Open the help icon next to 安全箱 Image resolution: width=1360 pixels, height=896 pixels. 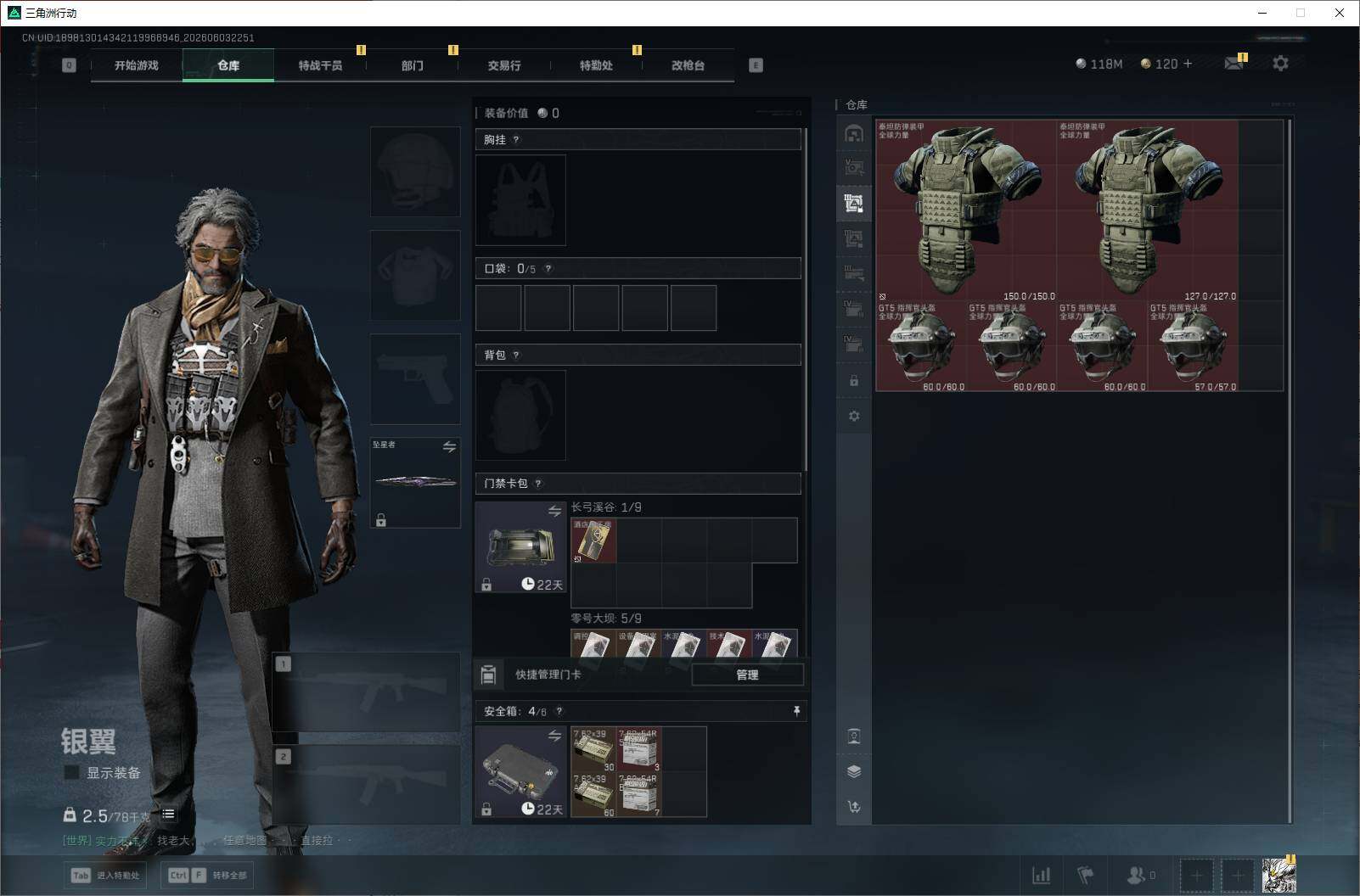[559, 712]
